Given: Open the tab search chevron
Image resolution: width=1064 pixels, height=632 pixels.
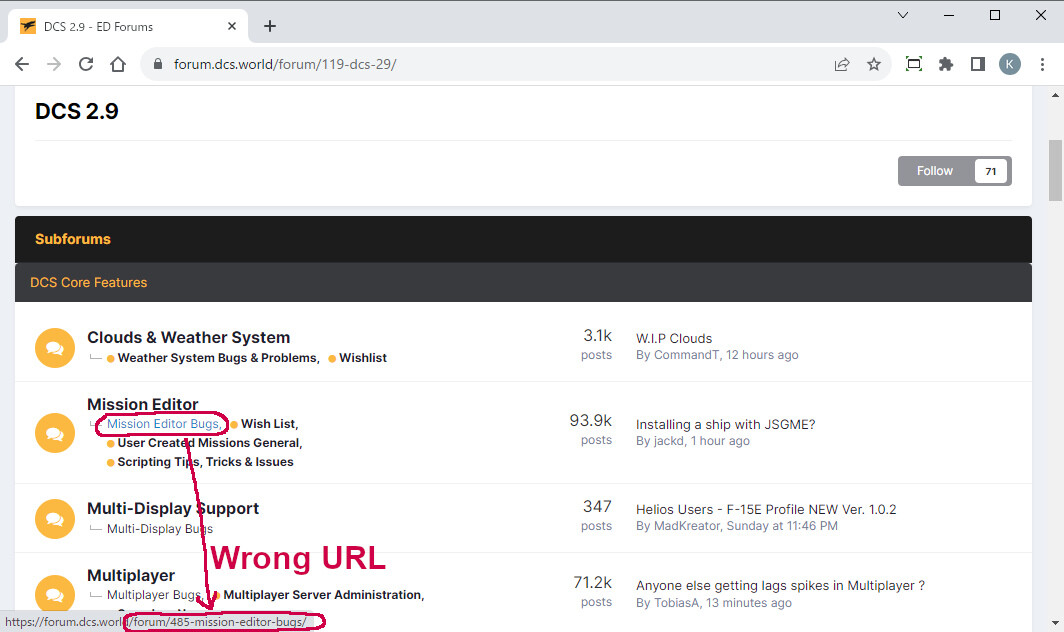Looking at the screenshot, I should click(903, 15).
